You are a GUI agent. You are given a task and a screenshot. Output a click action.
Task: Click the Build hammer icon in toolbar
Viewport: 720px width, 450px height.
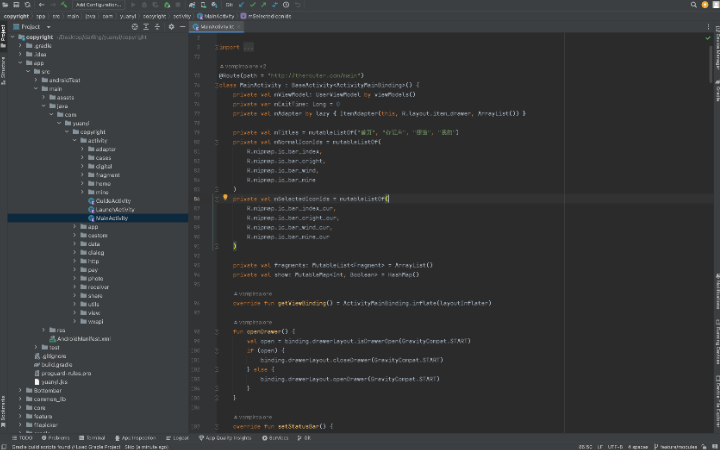(x=65, y=5)
